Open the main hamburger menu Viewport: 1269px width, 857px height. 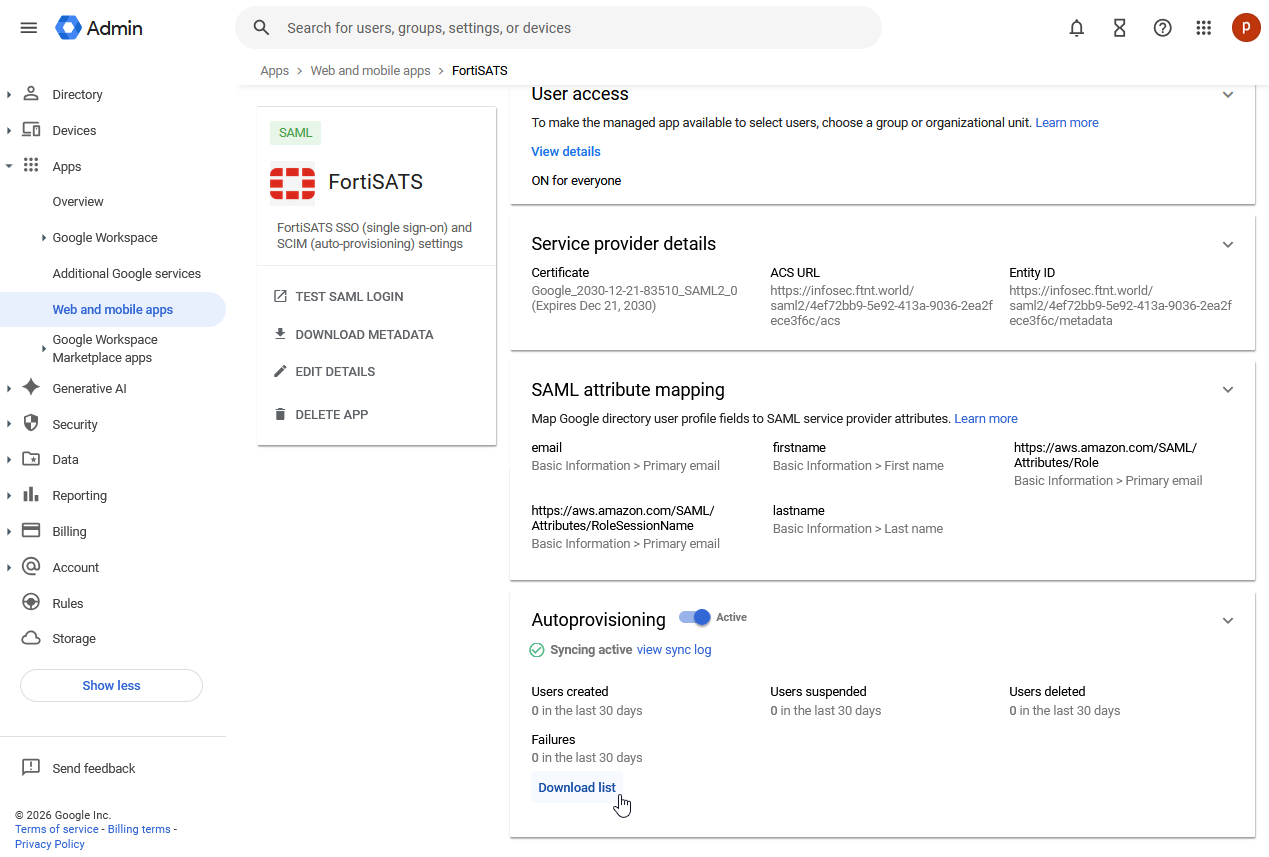[x=29, y=28]
